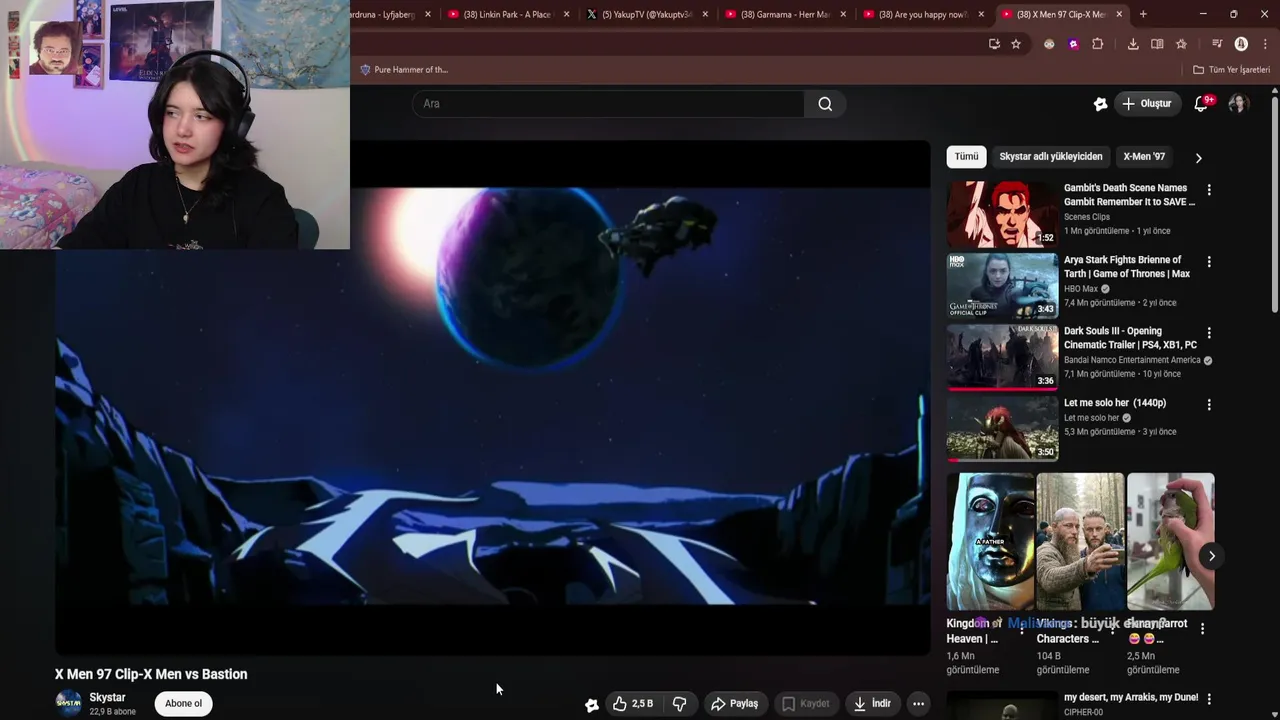Click the Paylaş share button
Image resolution: width=1280 pixels, height=720 pixels.
point(734,704)
